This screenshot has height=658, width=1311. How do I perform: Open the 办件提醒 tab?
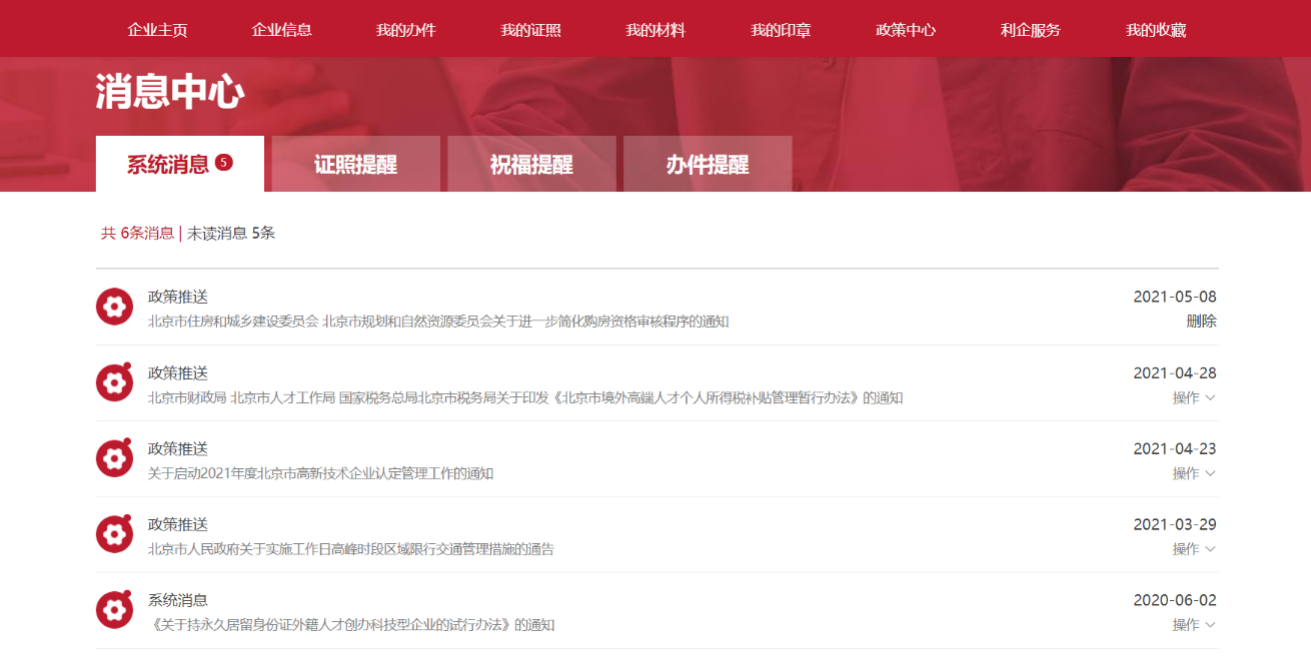click(x=708, y=163)
